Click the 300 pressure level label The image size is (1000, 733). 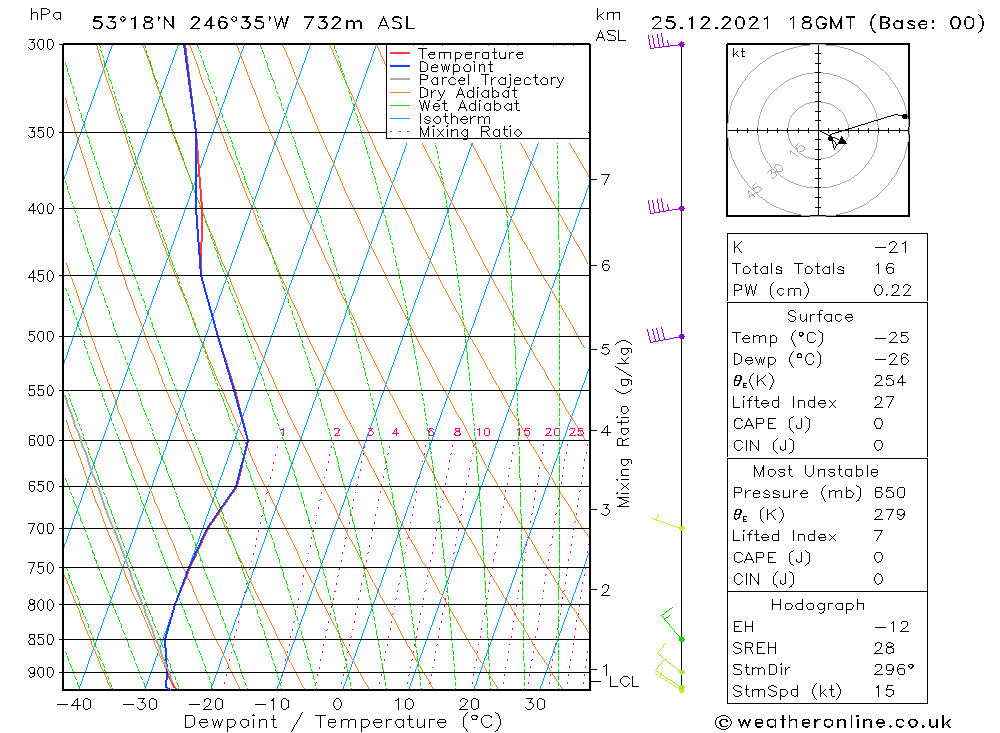[x=42, y=45]
